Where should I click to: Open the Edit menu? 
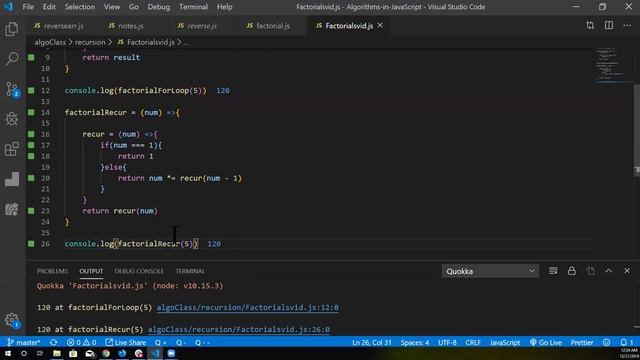pyautogui.click(x=49, y=7)
